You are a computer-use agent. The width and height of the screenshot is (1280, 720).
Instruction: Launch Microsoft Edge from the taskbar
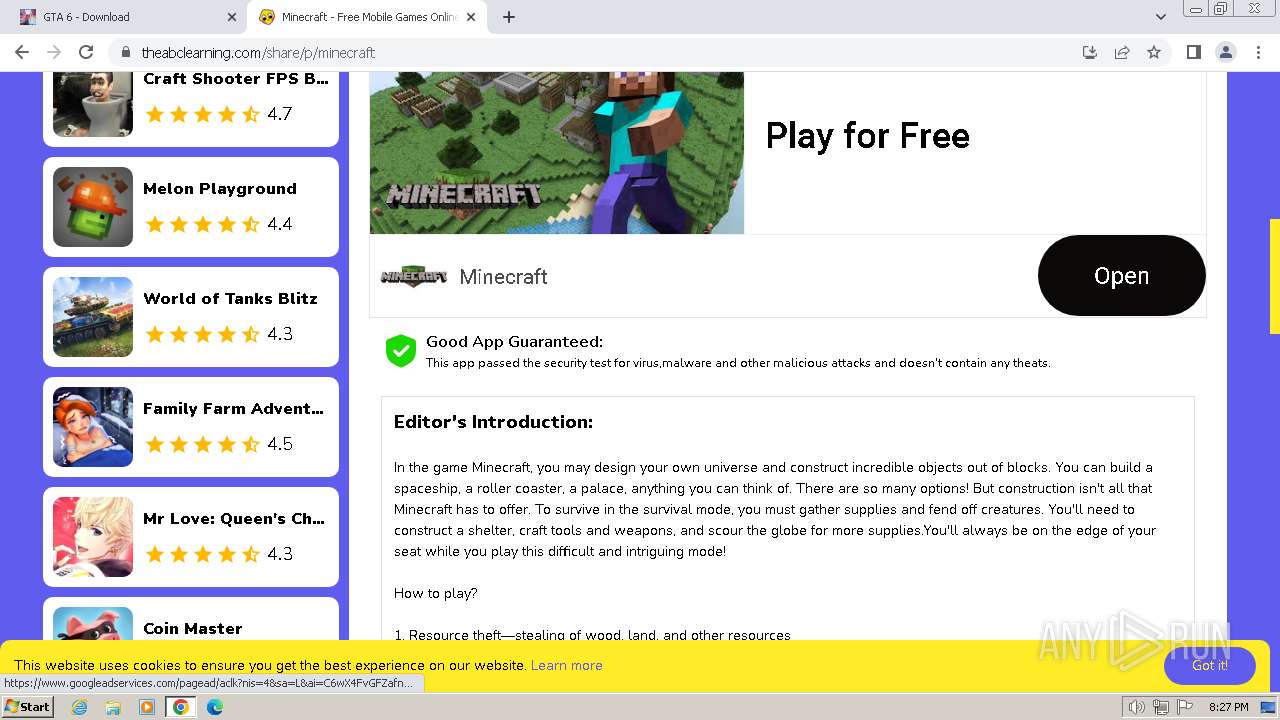point(215,707)
